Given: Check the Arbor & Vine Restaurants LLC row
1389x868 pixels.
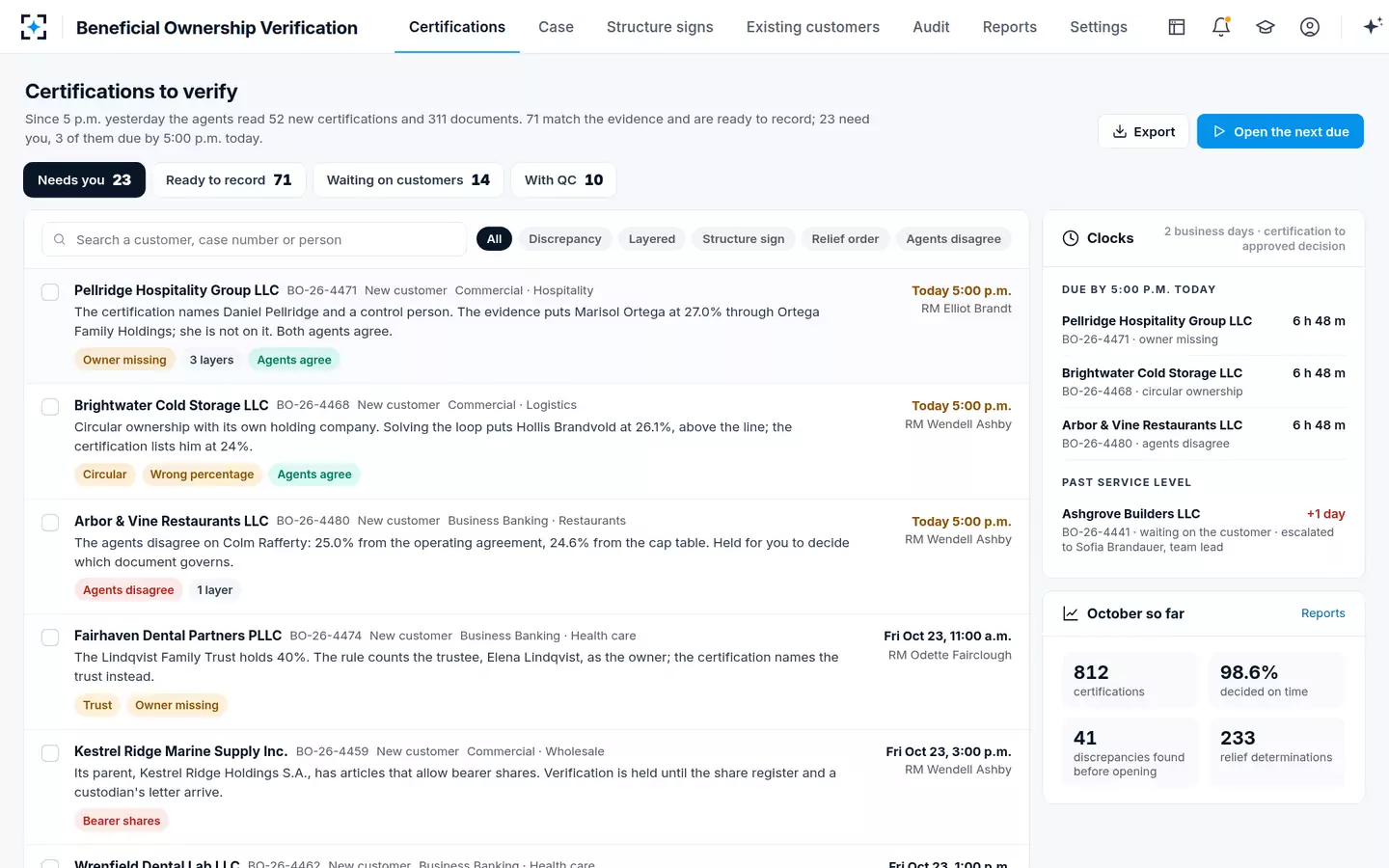Looking at the screenshot, I should [x=50, y=523].
